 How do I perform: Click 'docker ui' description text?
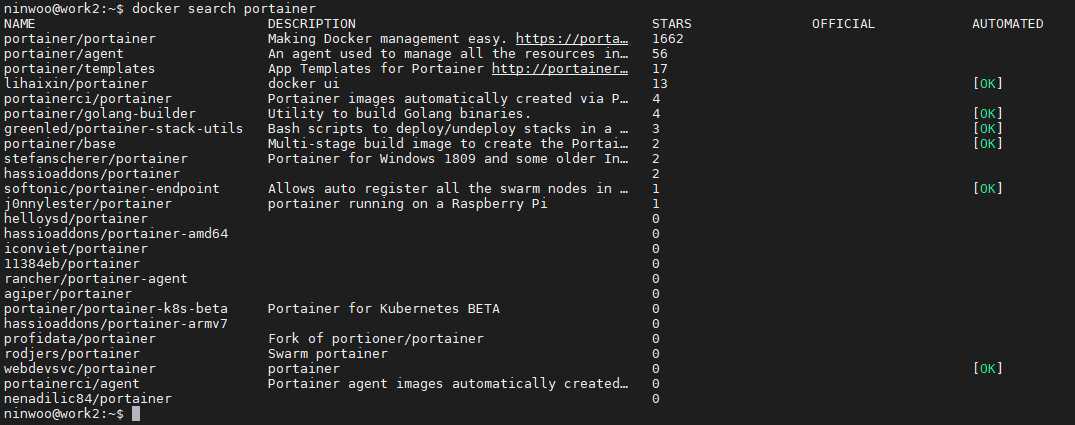(304, 84)
